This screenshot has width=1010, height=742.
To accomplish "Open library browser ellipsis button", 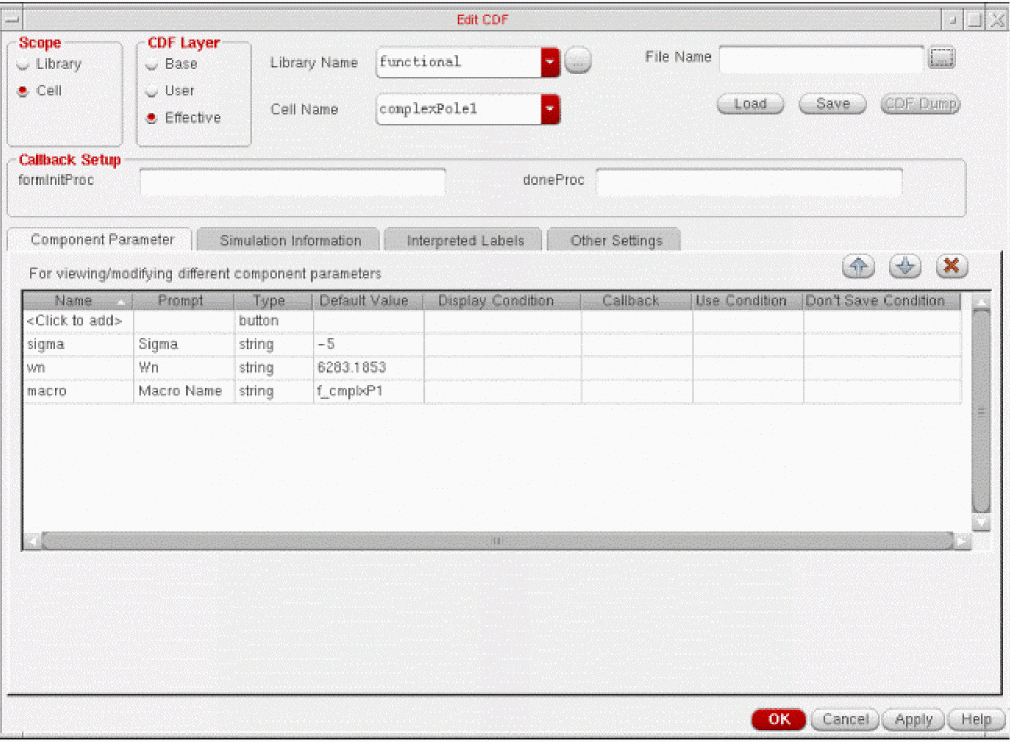I will [578, 62].
